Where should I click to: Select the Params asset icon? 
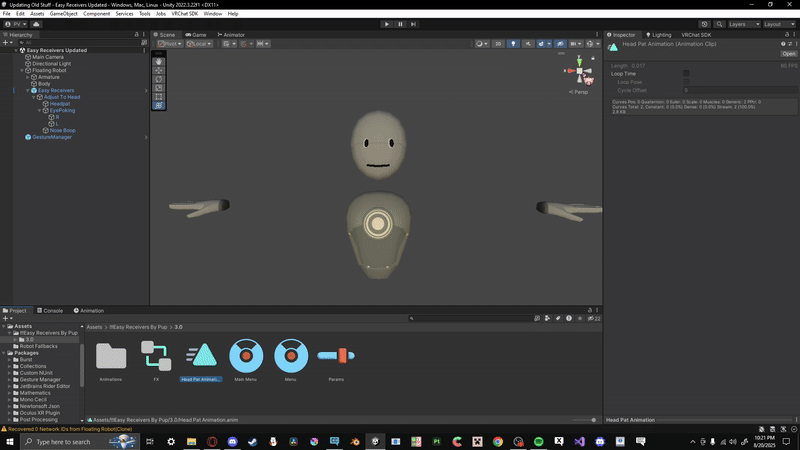tap(336, 355)
